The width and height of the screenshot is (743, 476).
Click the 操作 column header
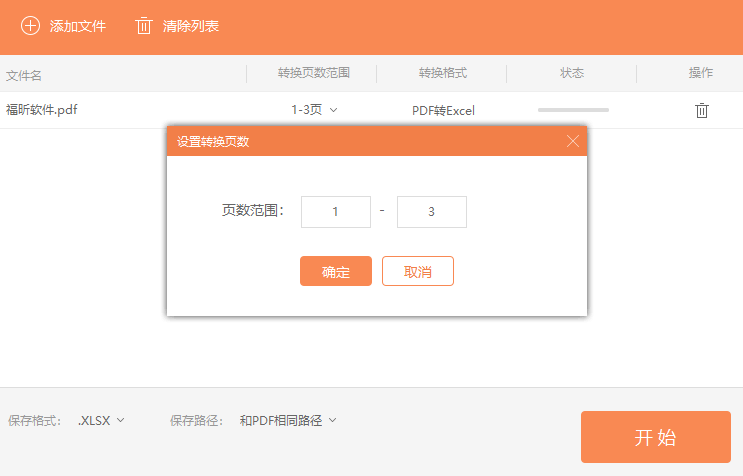(x=701, y=73)
